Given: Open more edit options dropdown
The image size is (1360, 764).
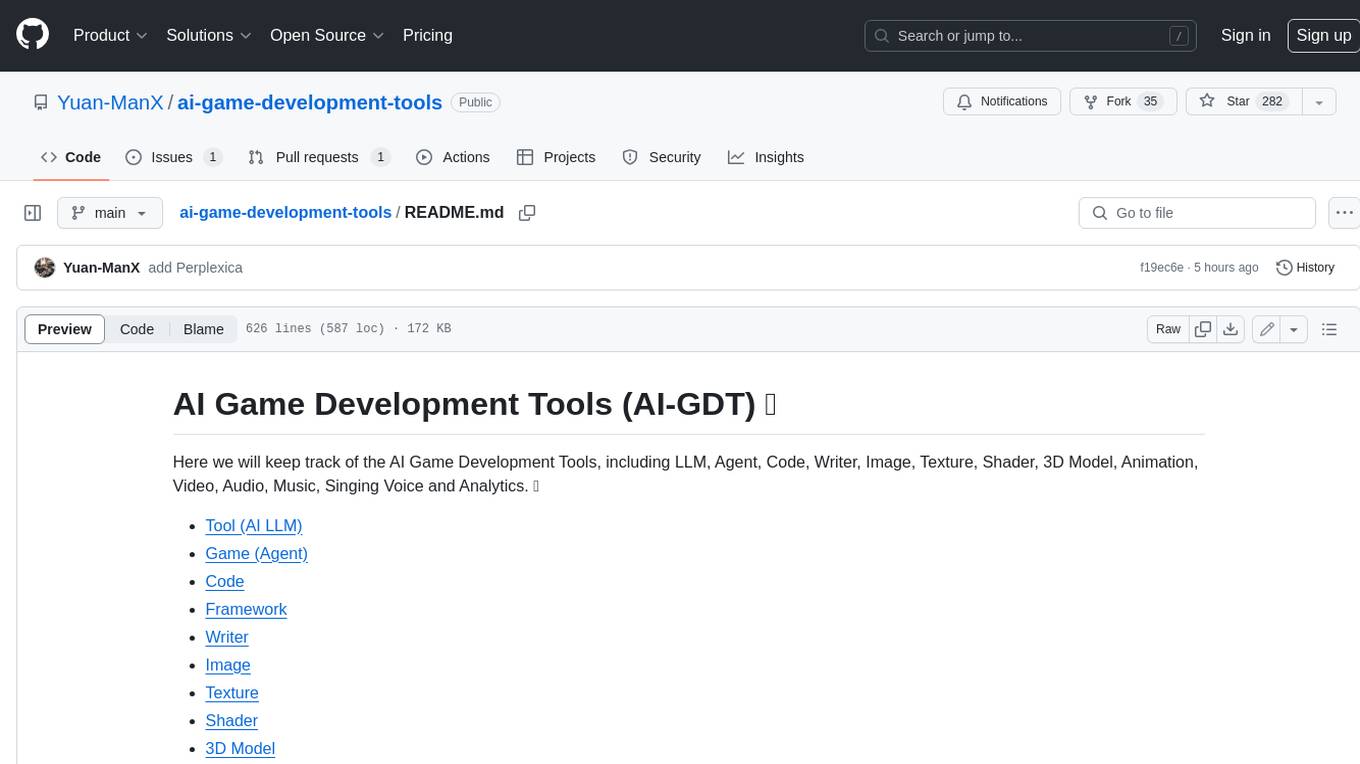Looking at the screenshot, I should click(x=1294, y=329).
